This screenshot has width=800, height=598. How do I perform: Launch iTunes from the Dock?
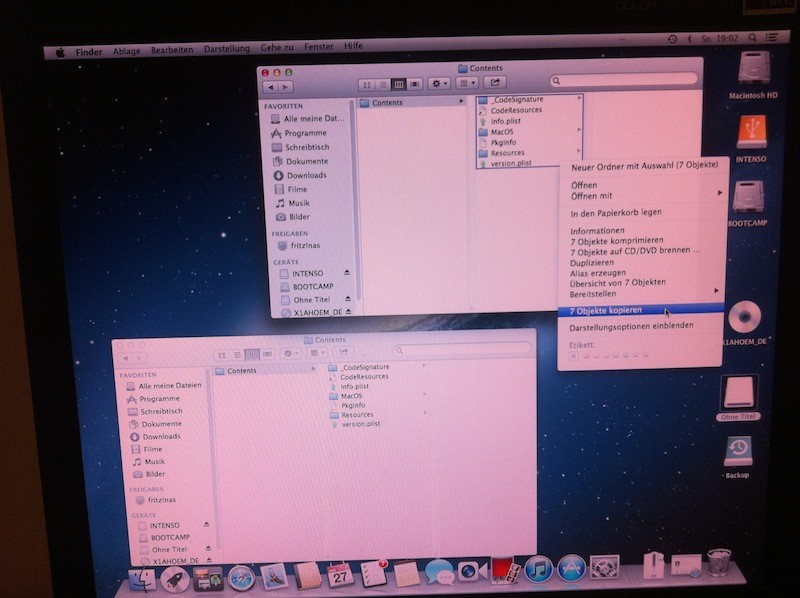(538, 569)
